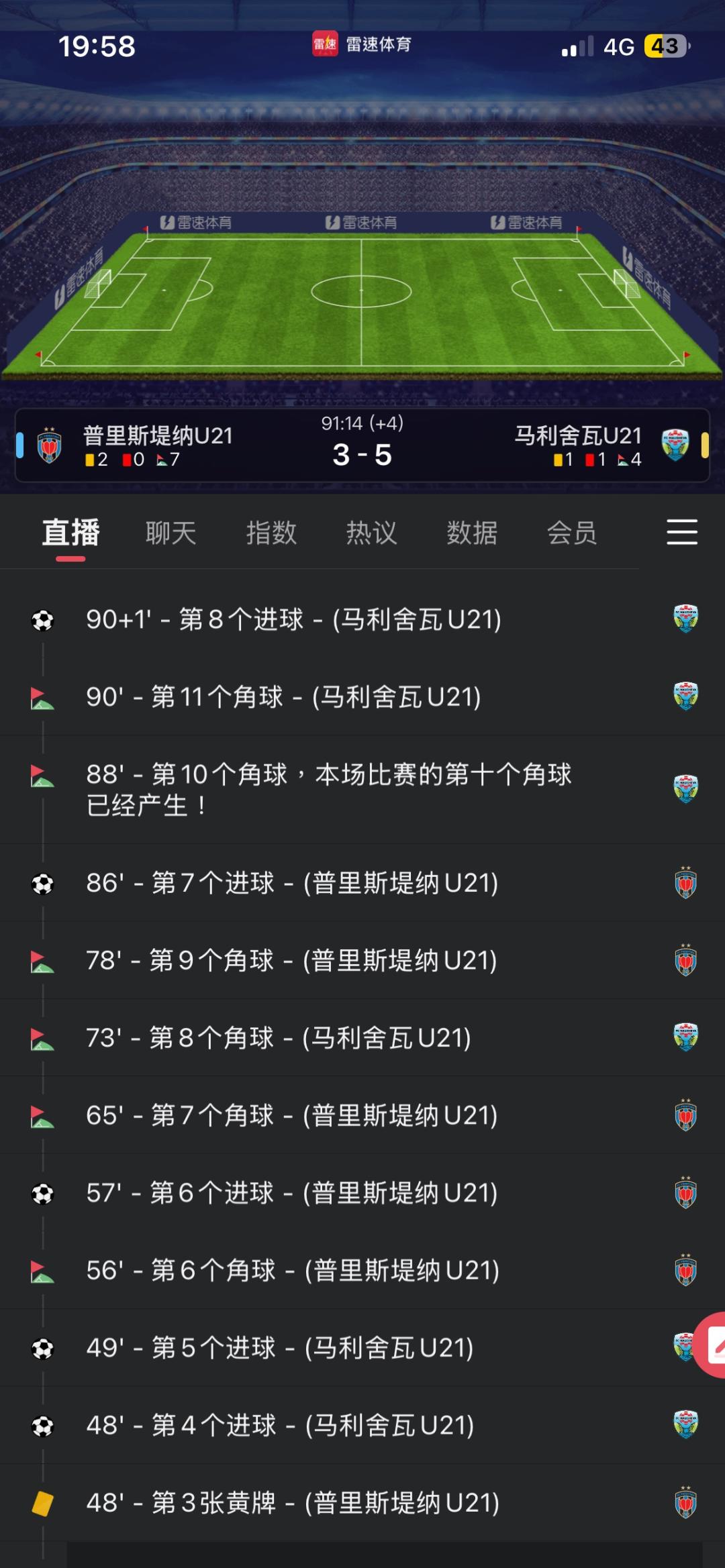
Task: Tap the 88' tenth corner event row
Action: (329, 789)
